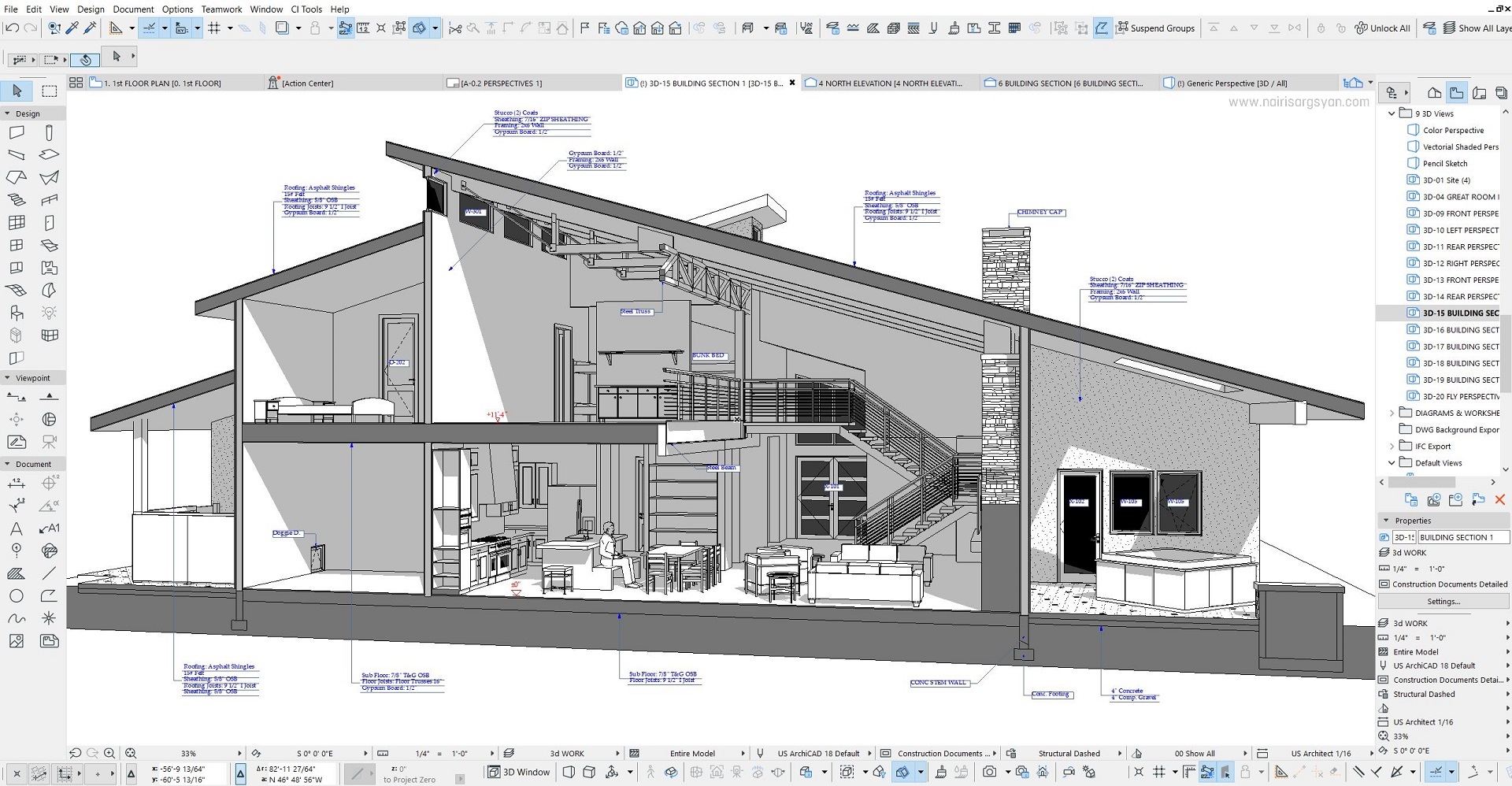Click the view ID field showing 3D-15
Viewport: 1512px width, 786px height.
click(1404, 537)
